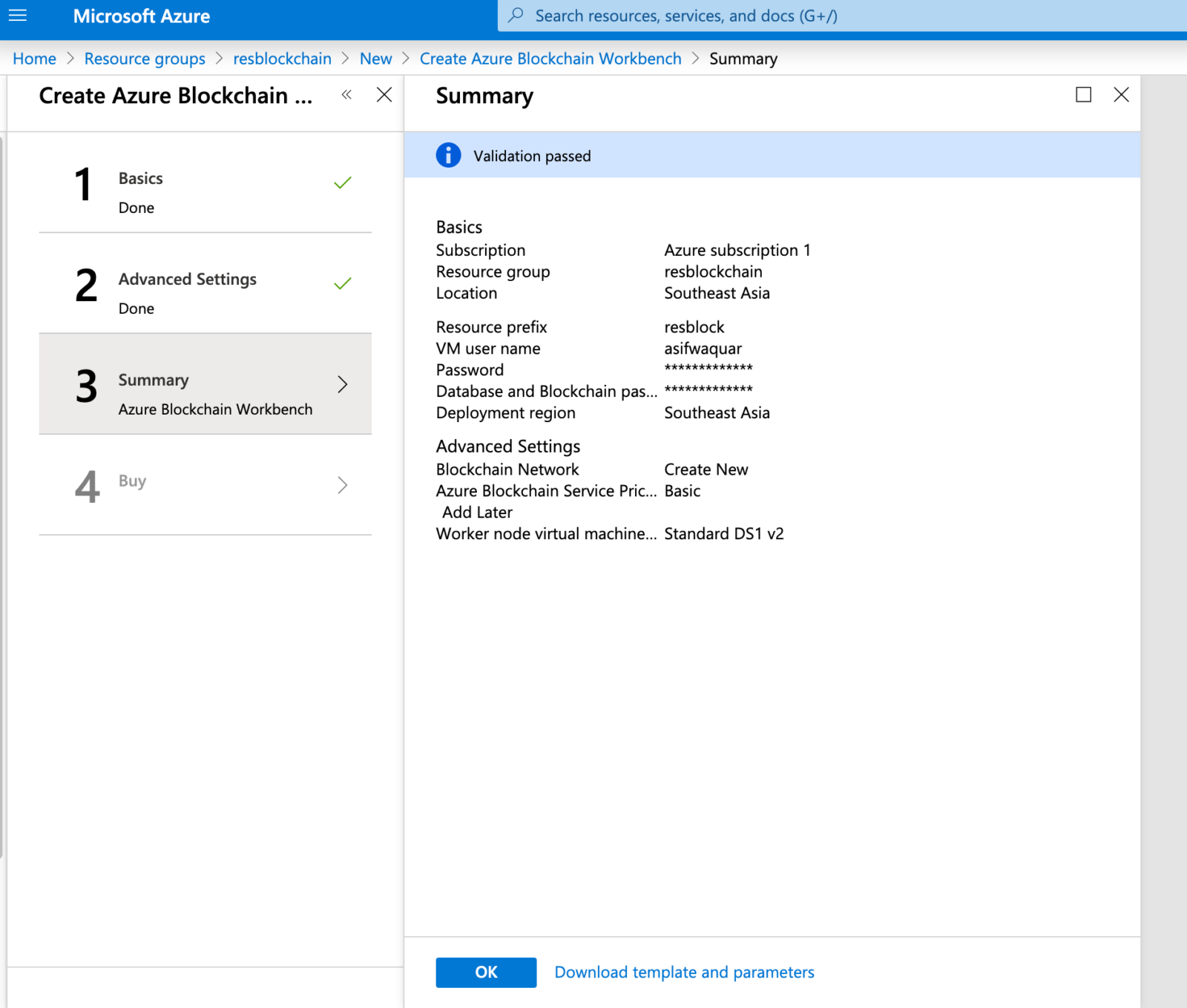Select VM user name 'asifwaquar'
Viewport: 1187px width, 1008px height.
pyautogui.click(x=703, y=349)
